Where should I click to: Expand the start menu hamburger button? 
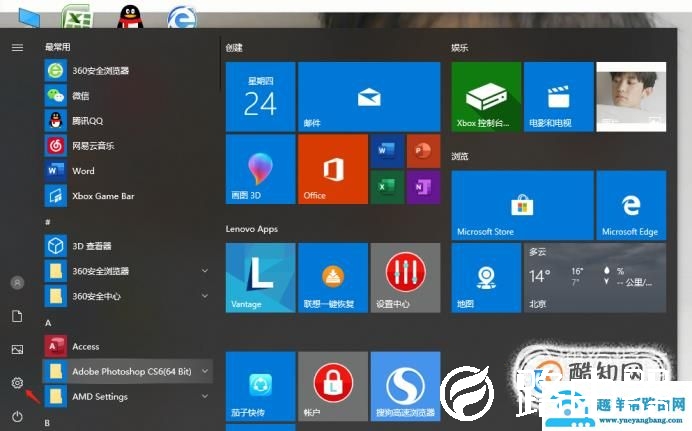(x=17, y=47)
